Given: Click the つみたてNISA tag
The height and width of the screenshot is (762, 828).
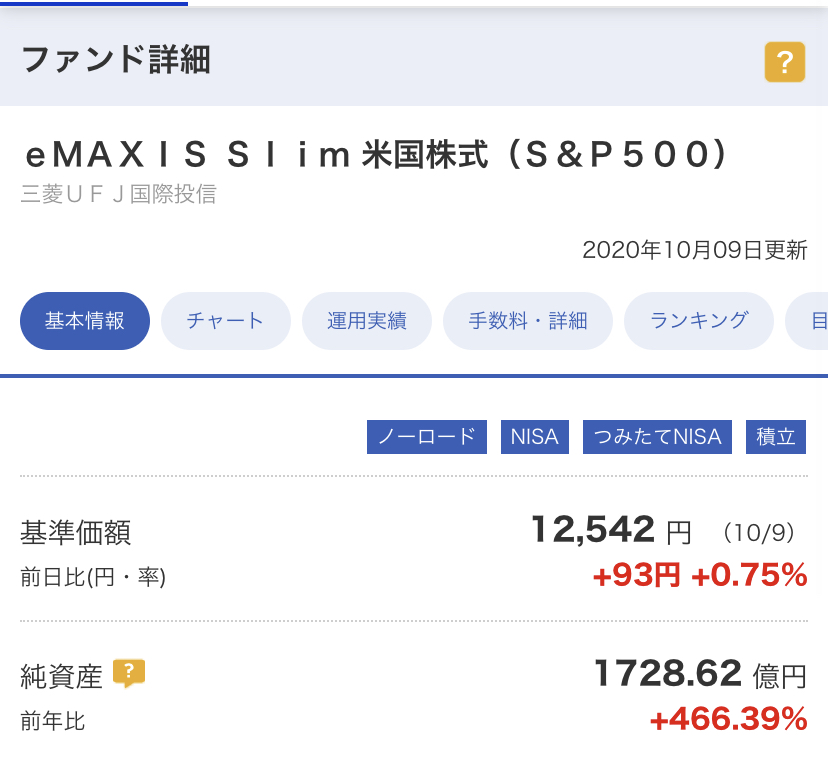Looking at the screenshot, I should click(x=657, y=437).
